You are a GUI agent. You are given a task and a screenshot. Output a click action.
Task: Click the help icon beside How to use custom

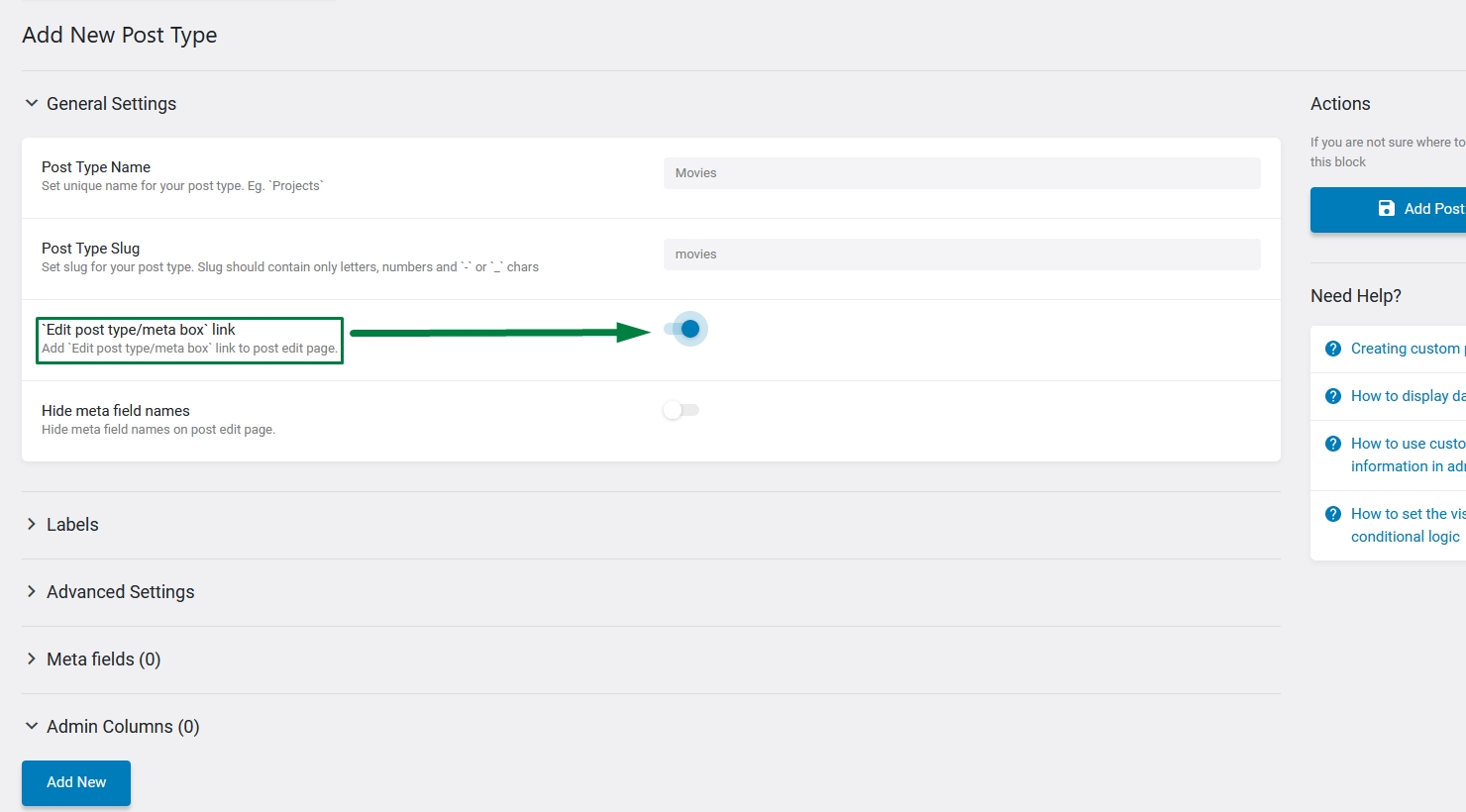point(1333,444)
